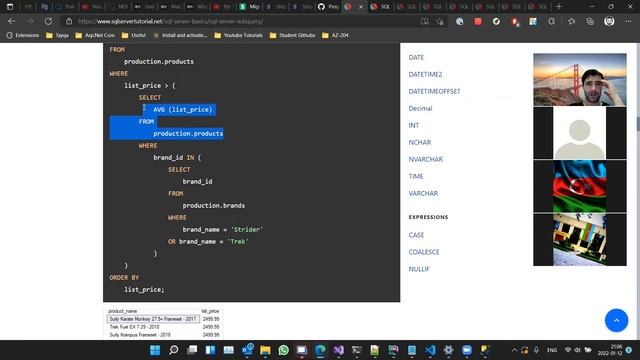
Task: Open the Extensions bookmark
Action: tap(23, 36)
